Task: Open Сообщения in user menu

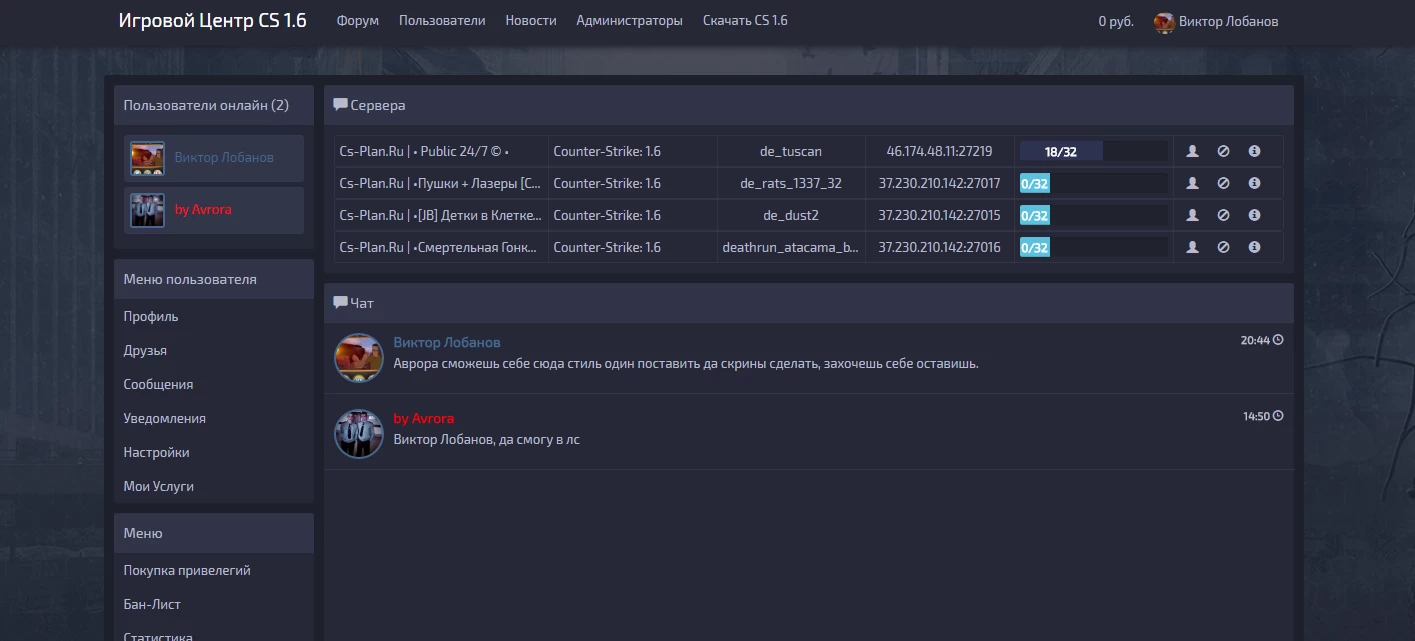Action: (158, 385)
